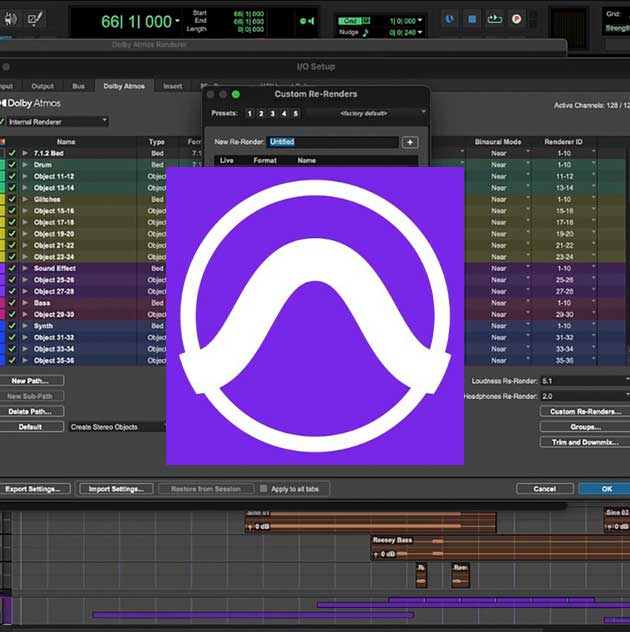Click the Renderer ID column header
The image size is (630, 632).
(563, 142)
